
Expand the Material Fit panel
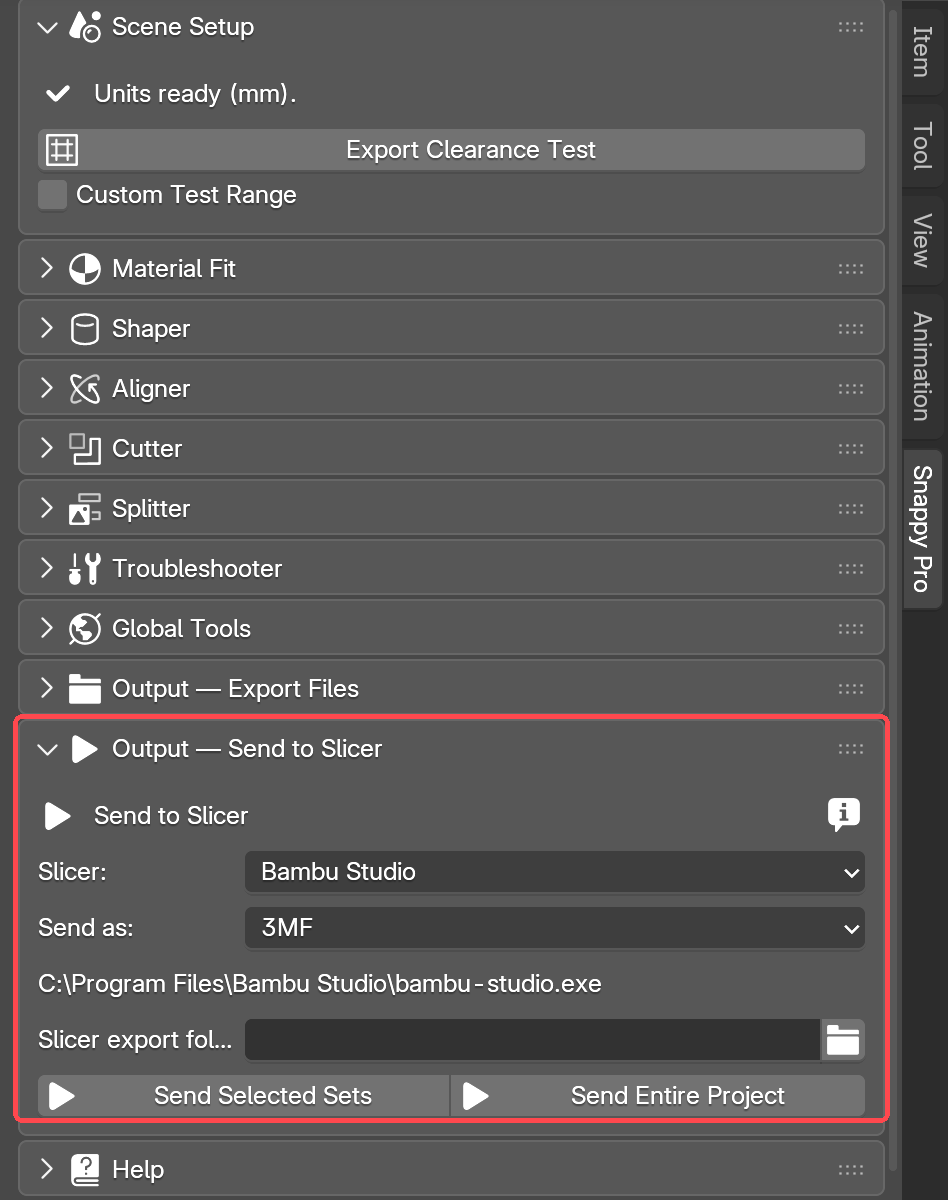(x=46, y=269)
